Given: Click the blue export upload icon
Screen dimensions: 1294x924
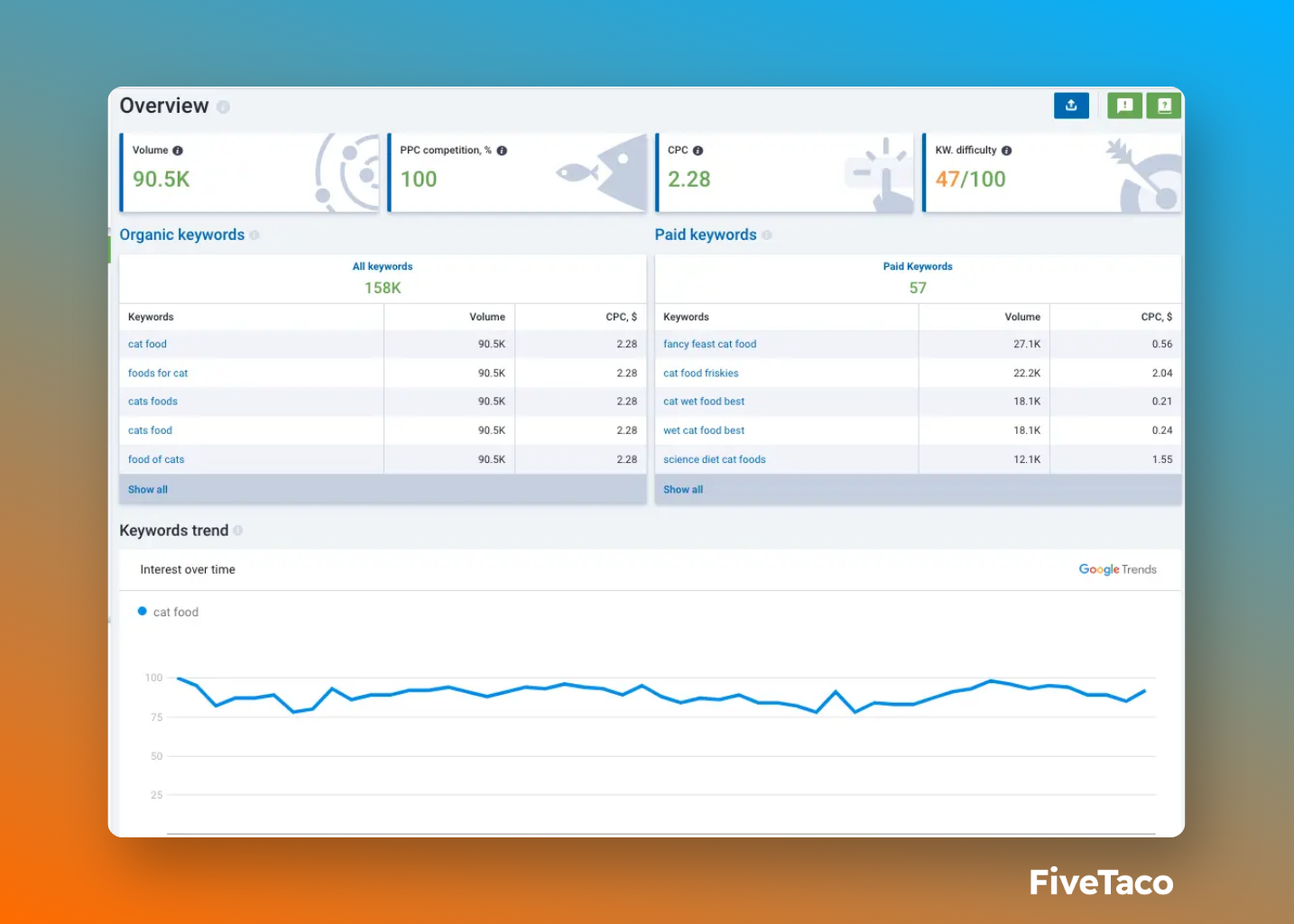Looking at the screenshot, I should (1071, 106).
